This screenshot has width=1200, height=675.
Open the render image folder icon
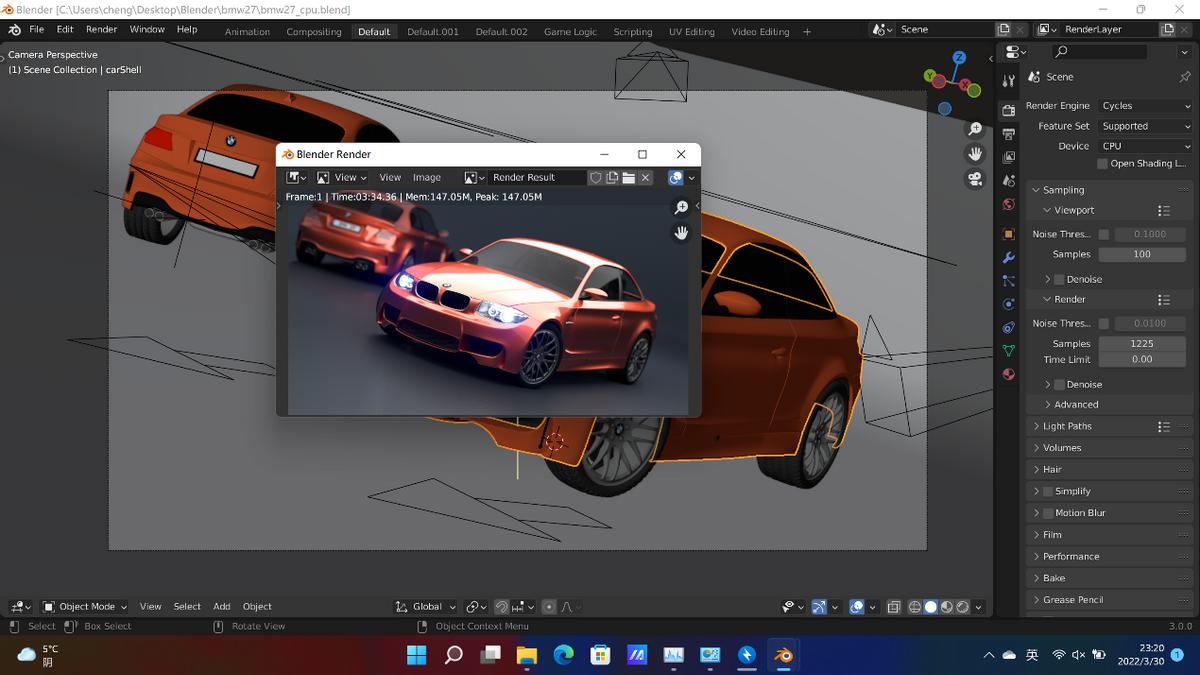629,177
